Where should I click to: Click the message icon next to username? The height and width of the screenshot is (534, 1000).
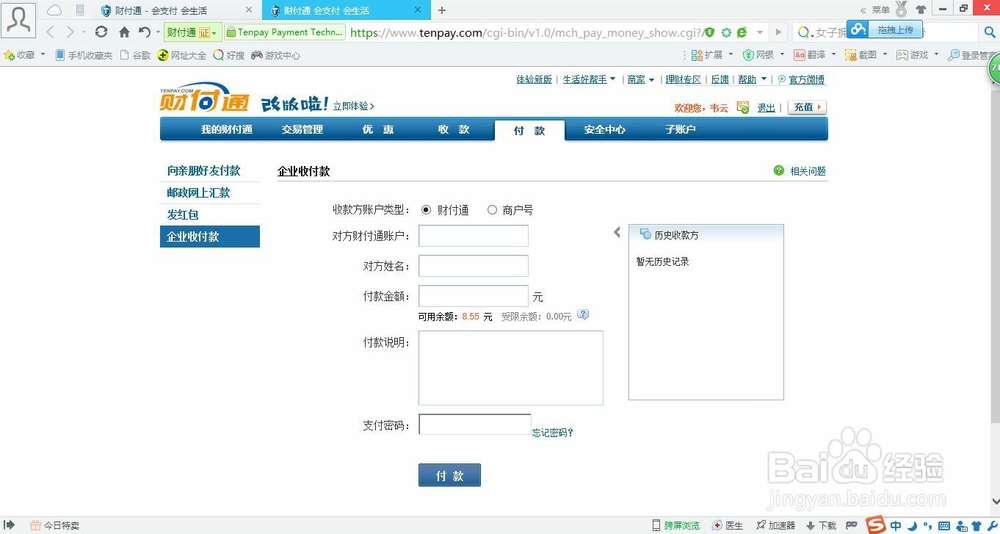[742, 107]
